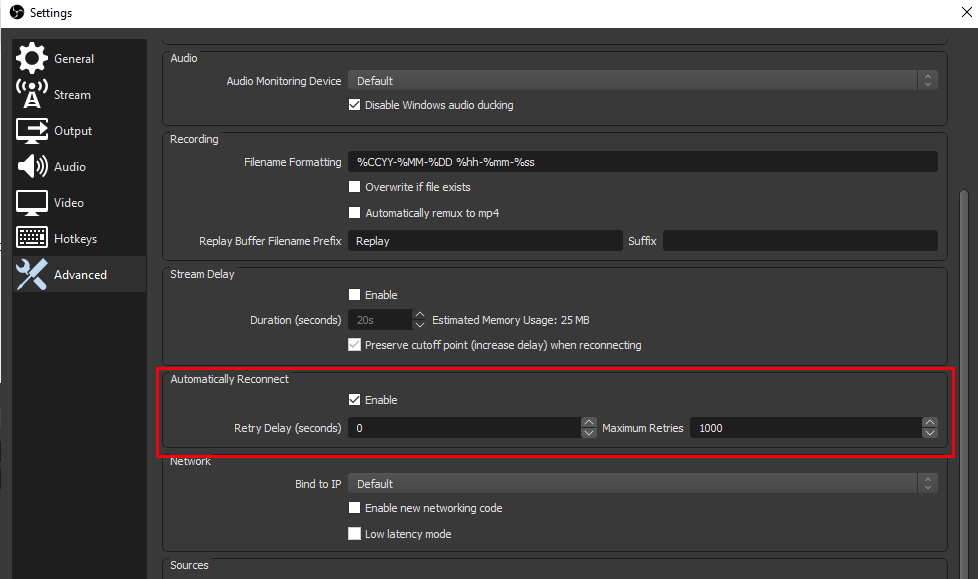This screenshot has width=978, height=579.
Task: Click the Video monitor icon
Action: pos(31,203)
